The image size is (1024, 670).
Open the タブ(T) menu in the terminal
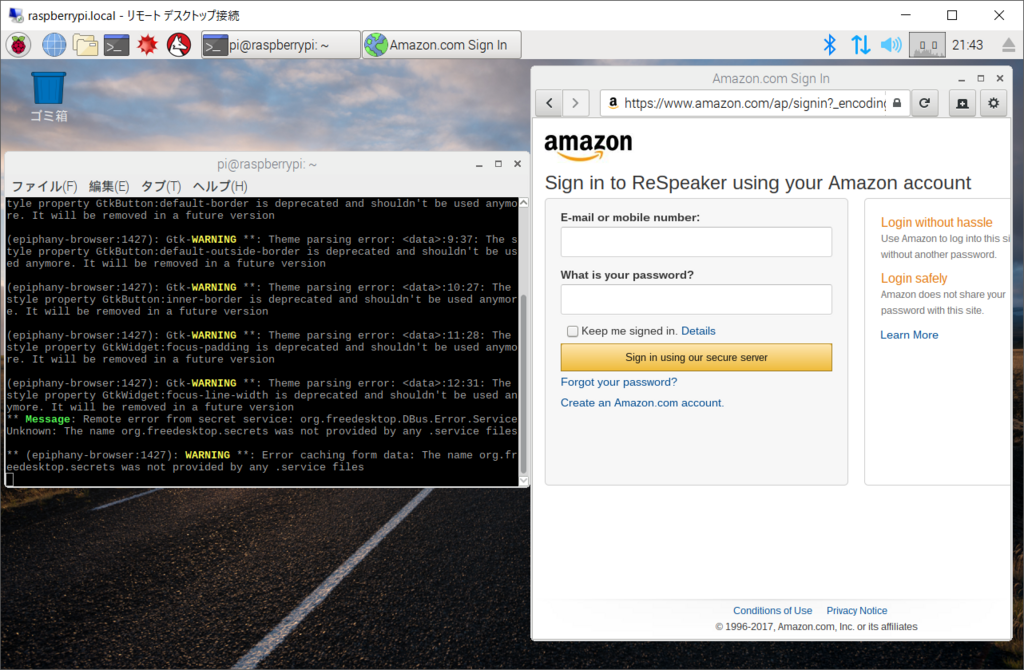pyautogui.click(x=161, y=187)
